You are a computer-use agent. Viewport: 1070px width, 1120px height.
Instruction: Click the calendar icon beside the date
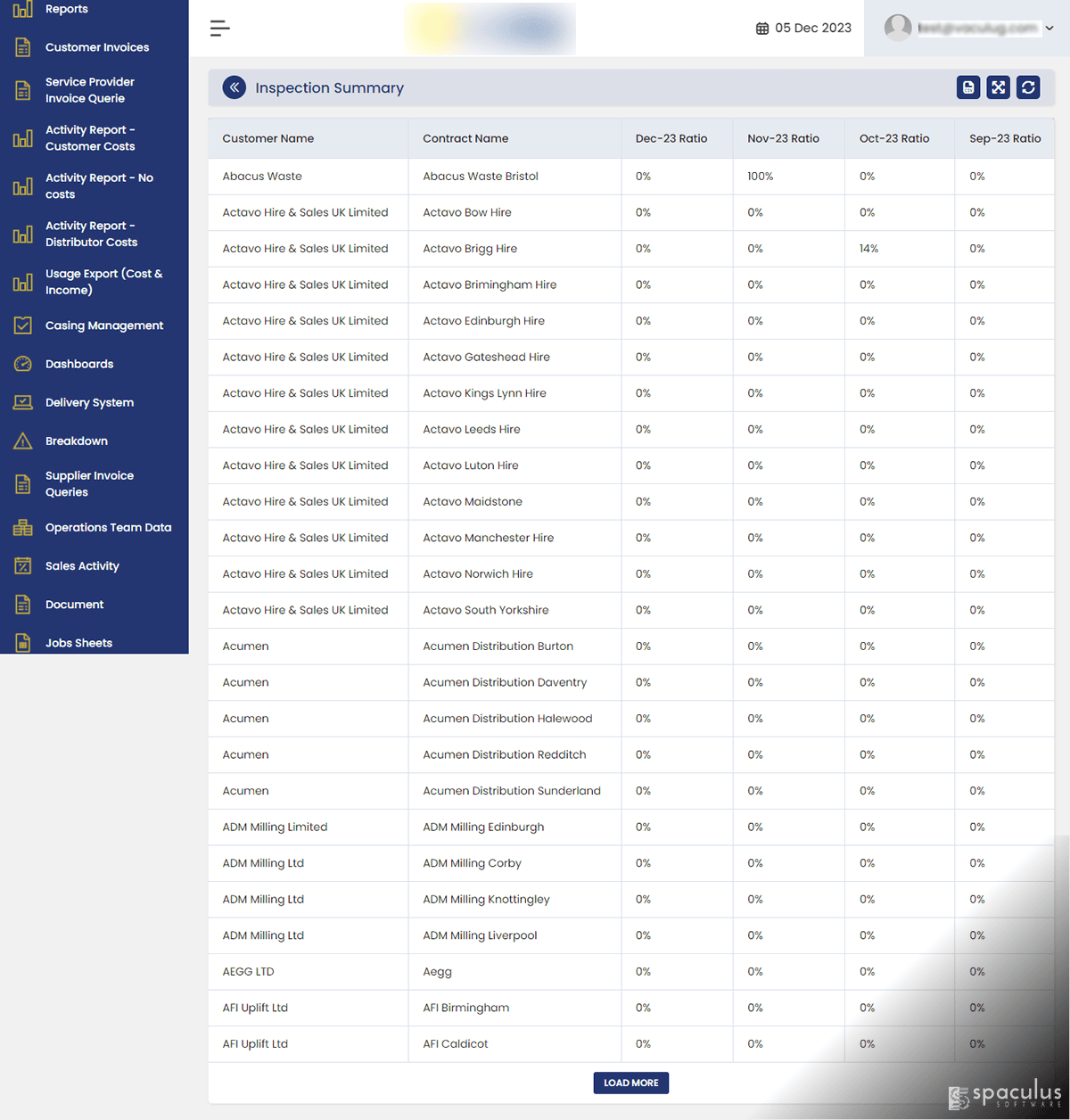[x=762, y=29]
